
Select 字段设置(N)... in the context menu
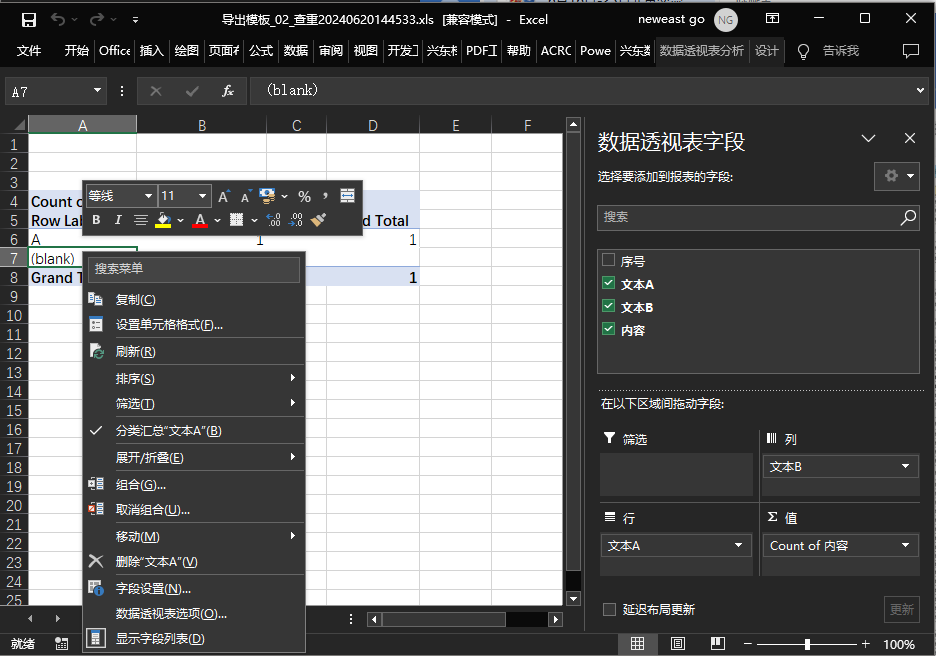click(x=153, y=589)
